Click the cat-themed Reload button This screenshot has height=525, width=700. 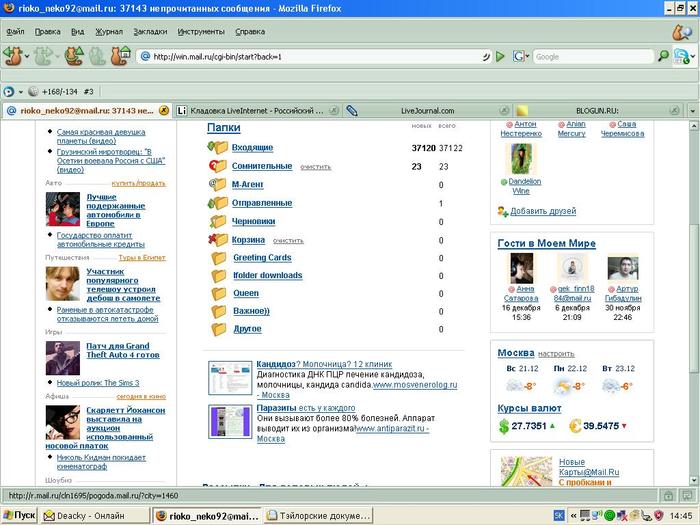[74, 56]
